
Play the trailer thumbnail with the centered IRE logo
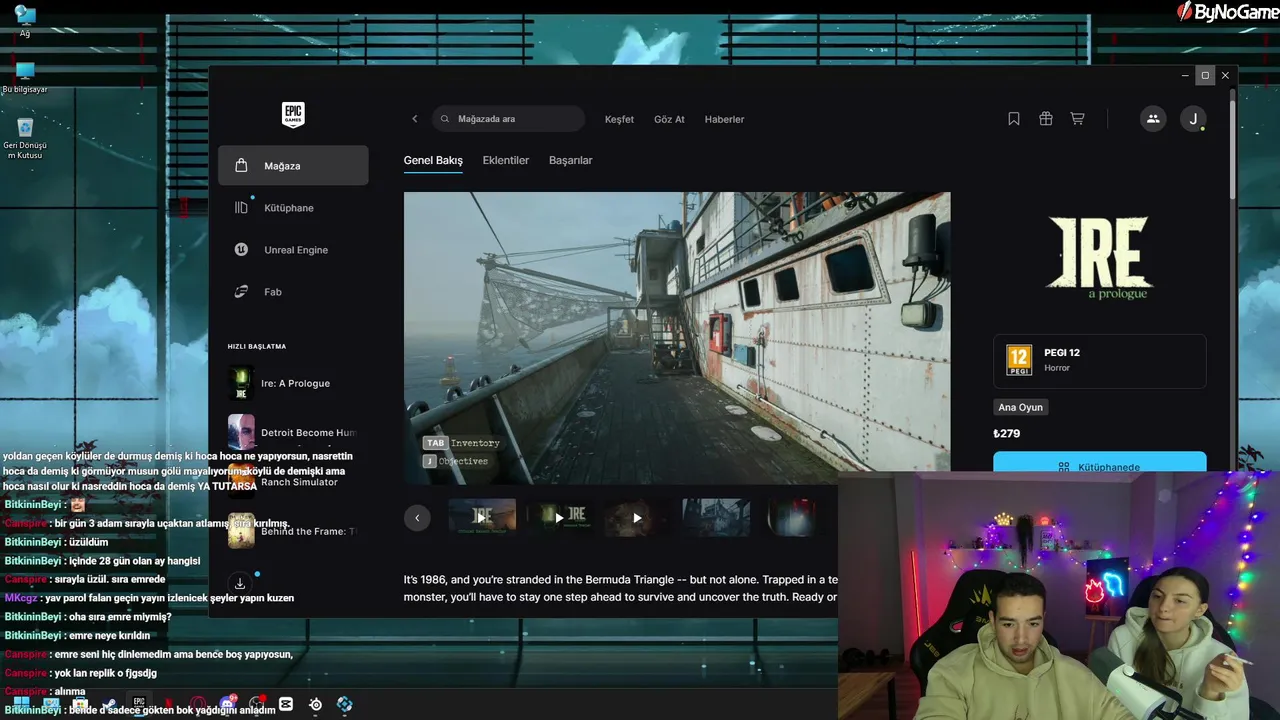pyautogui.click(x=482, y=517)
